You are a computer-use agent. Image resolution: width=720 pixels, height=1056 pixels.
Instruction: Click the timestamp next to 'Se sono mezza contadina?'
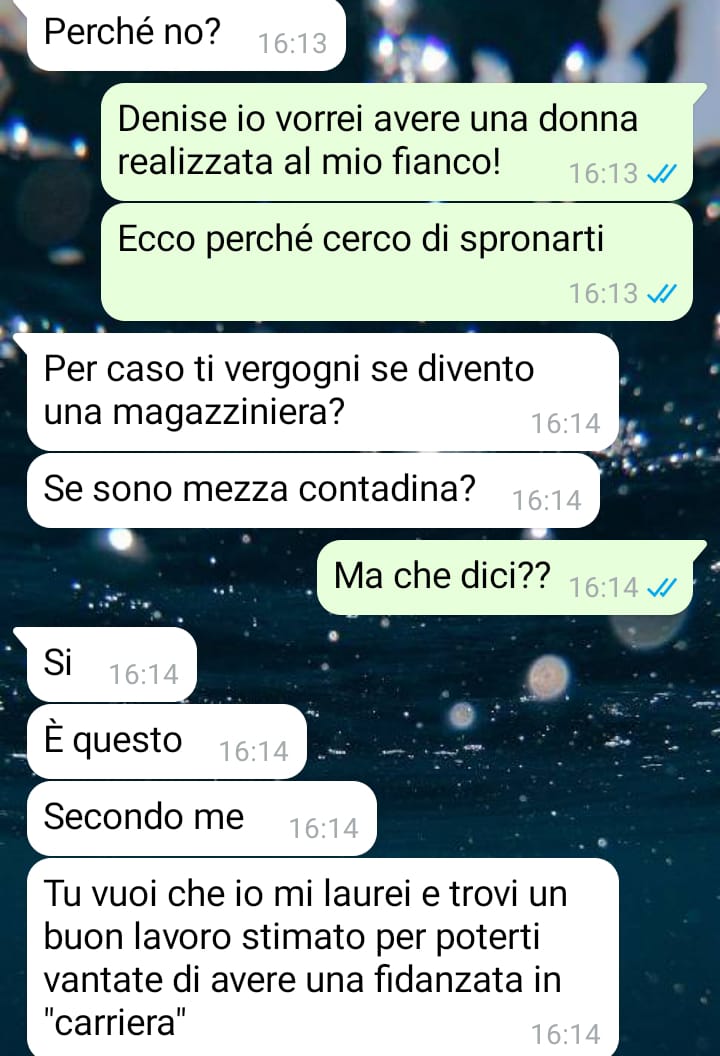pyautogui.click(x=547, y=500)
